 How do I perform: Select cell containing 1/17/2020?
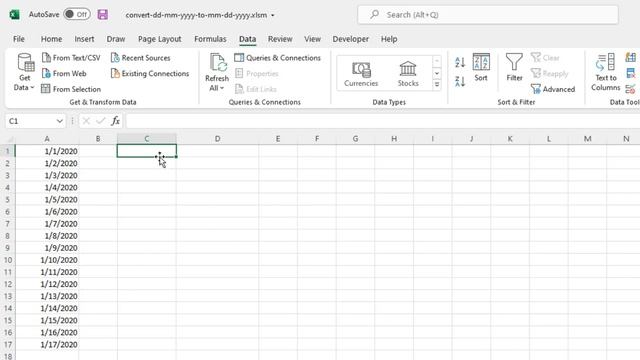tap(47, 344)
